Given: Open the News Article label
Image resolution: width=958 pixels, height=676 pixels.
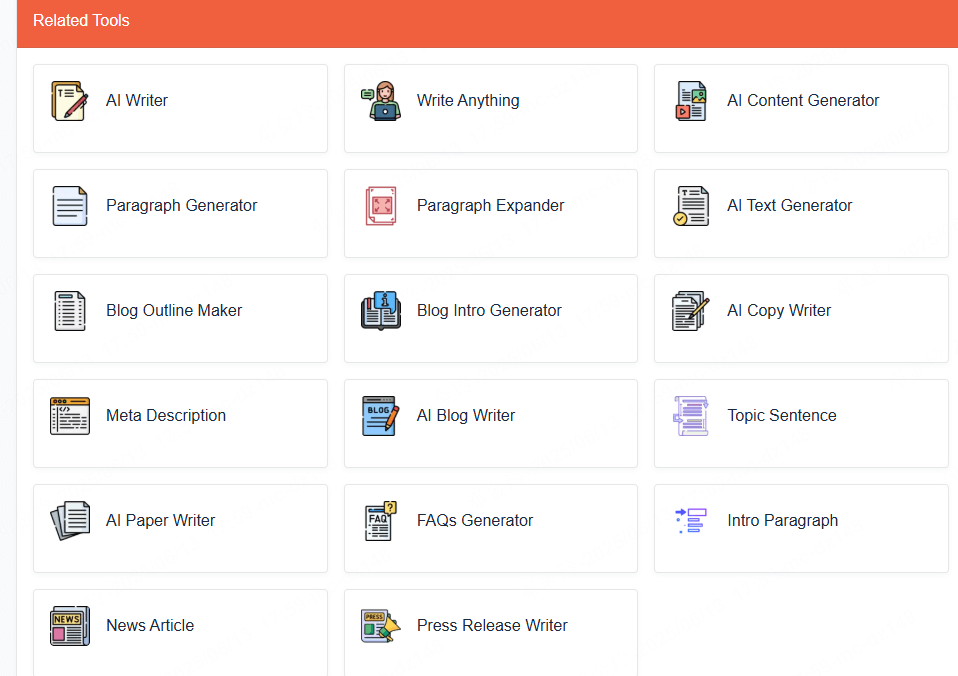Looking at the screenshot, I should 150,625.
